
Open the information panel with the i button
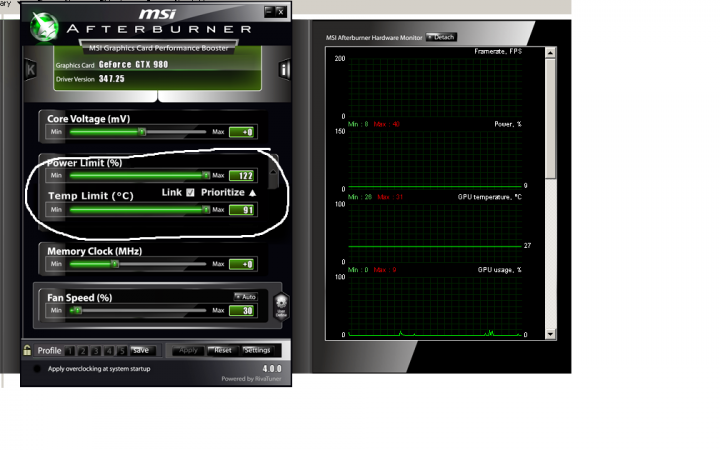coord(284,69)
